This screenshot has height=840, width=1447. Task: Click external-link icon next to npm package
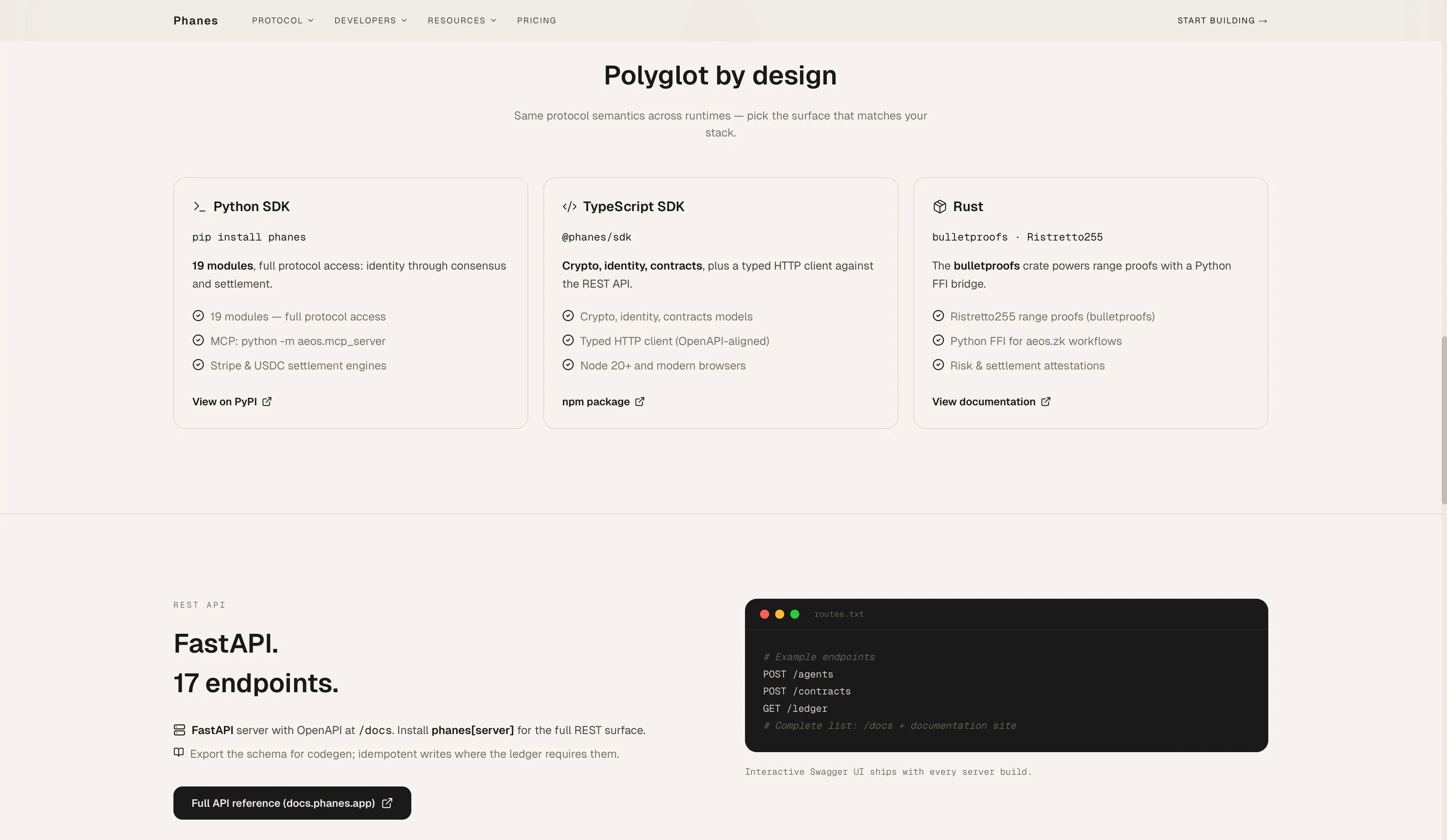pyautogui.click(x=640, y=402)
